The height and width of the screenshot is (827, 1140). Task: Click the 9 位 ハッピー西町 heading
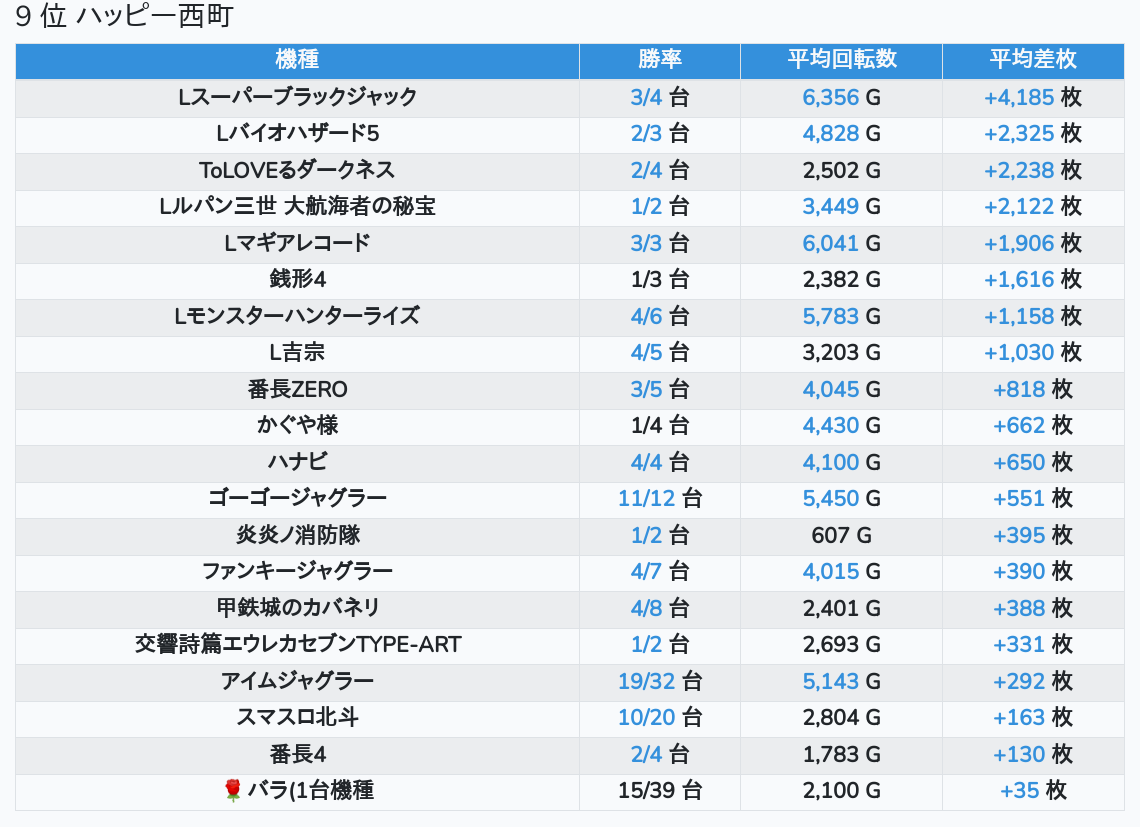point(124,16)
